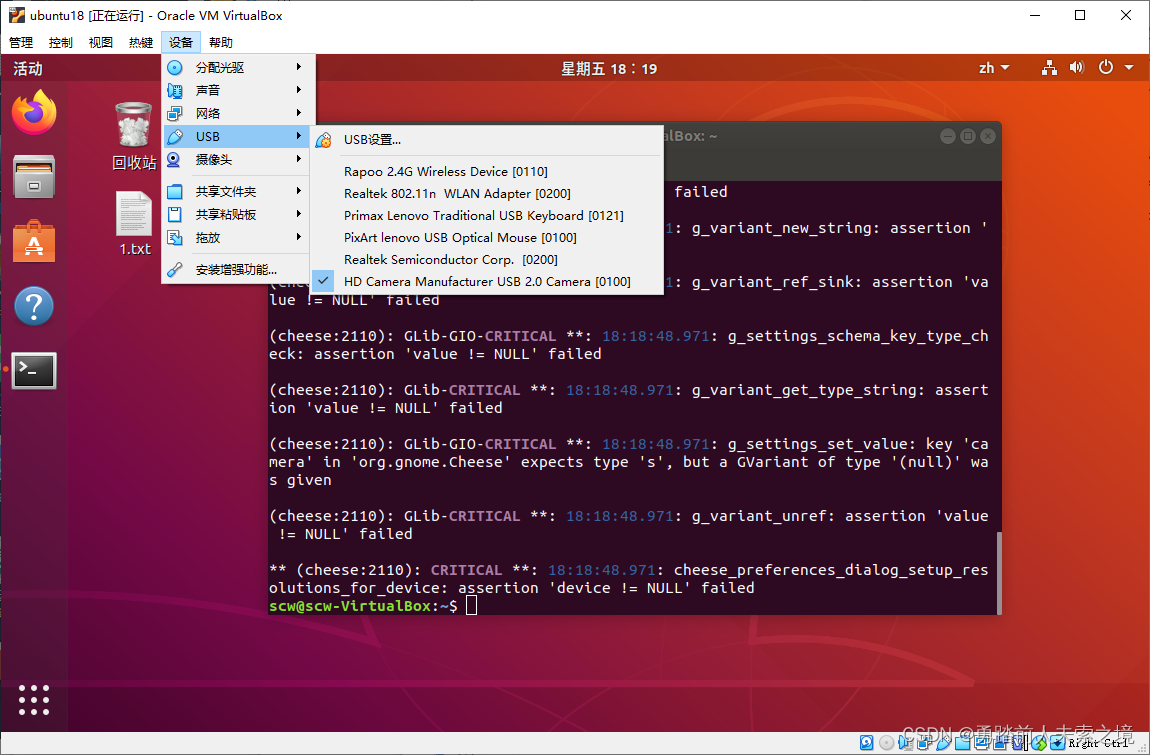
Task: Launch the Files manager in the dock
Action: pos(34,177)
